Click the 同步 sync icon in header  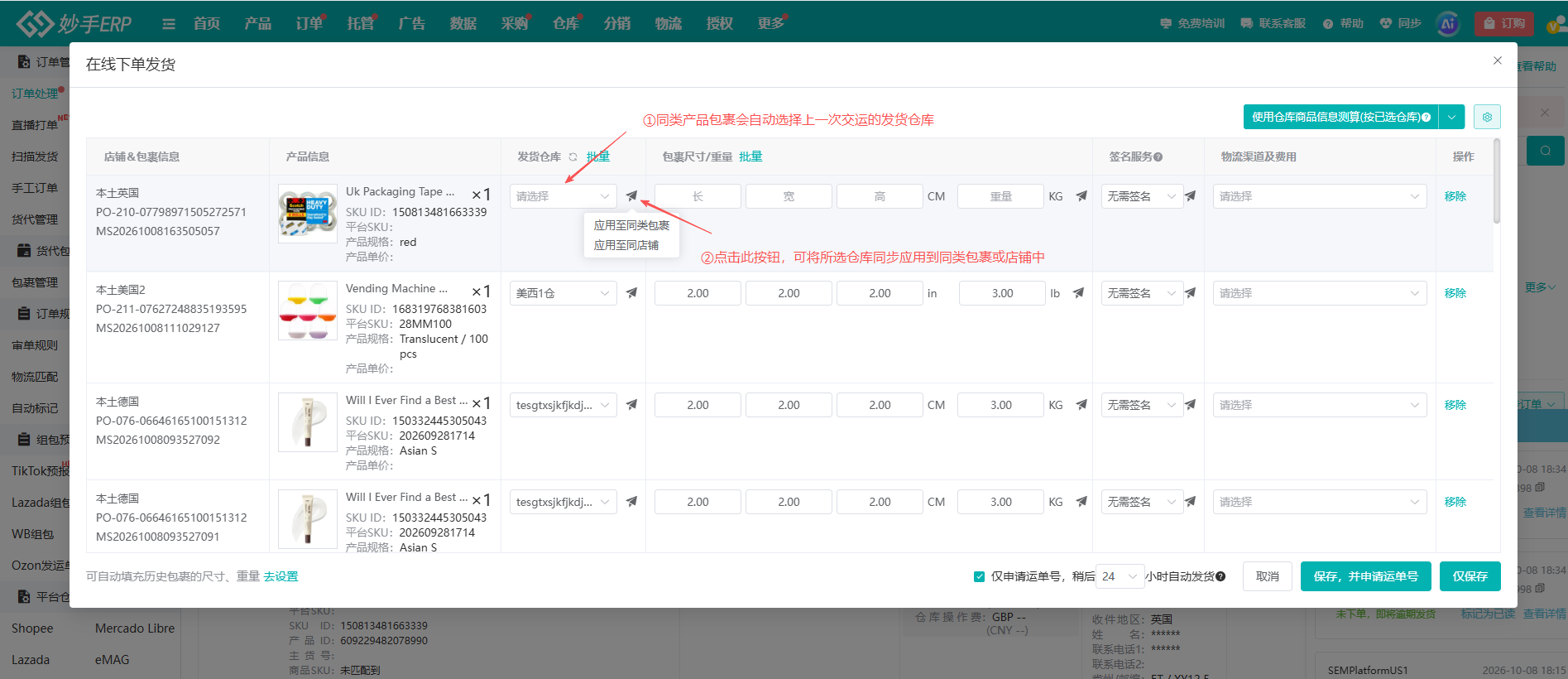point(1386,24)
